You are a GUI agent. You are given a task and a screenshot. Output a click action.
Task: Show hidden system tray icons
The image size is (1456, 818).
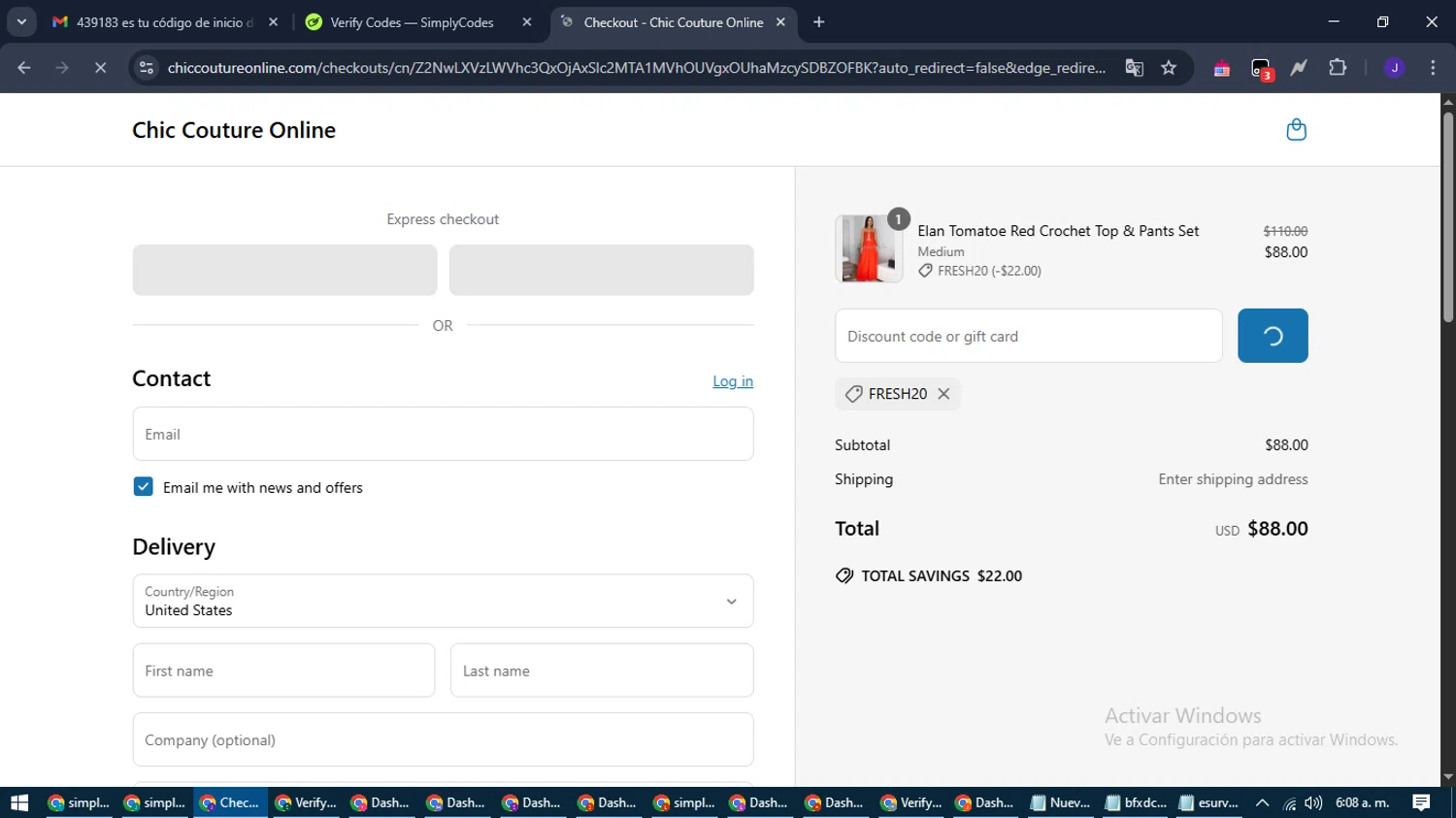pyautogui.click(x=1262, y=802)
